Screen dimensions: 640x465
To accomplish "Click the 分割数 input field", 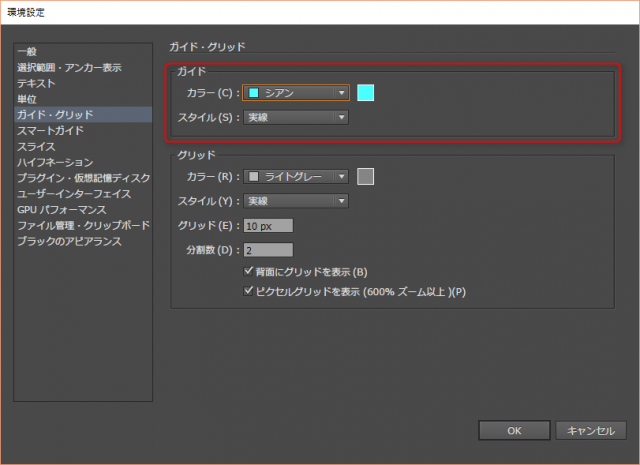I will click(267, 249).
